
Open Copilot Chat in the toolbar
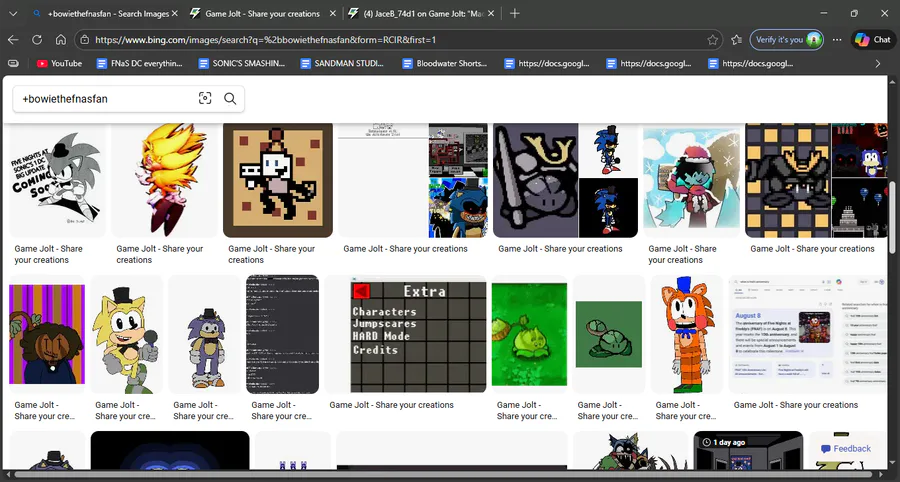point(872,40)
